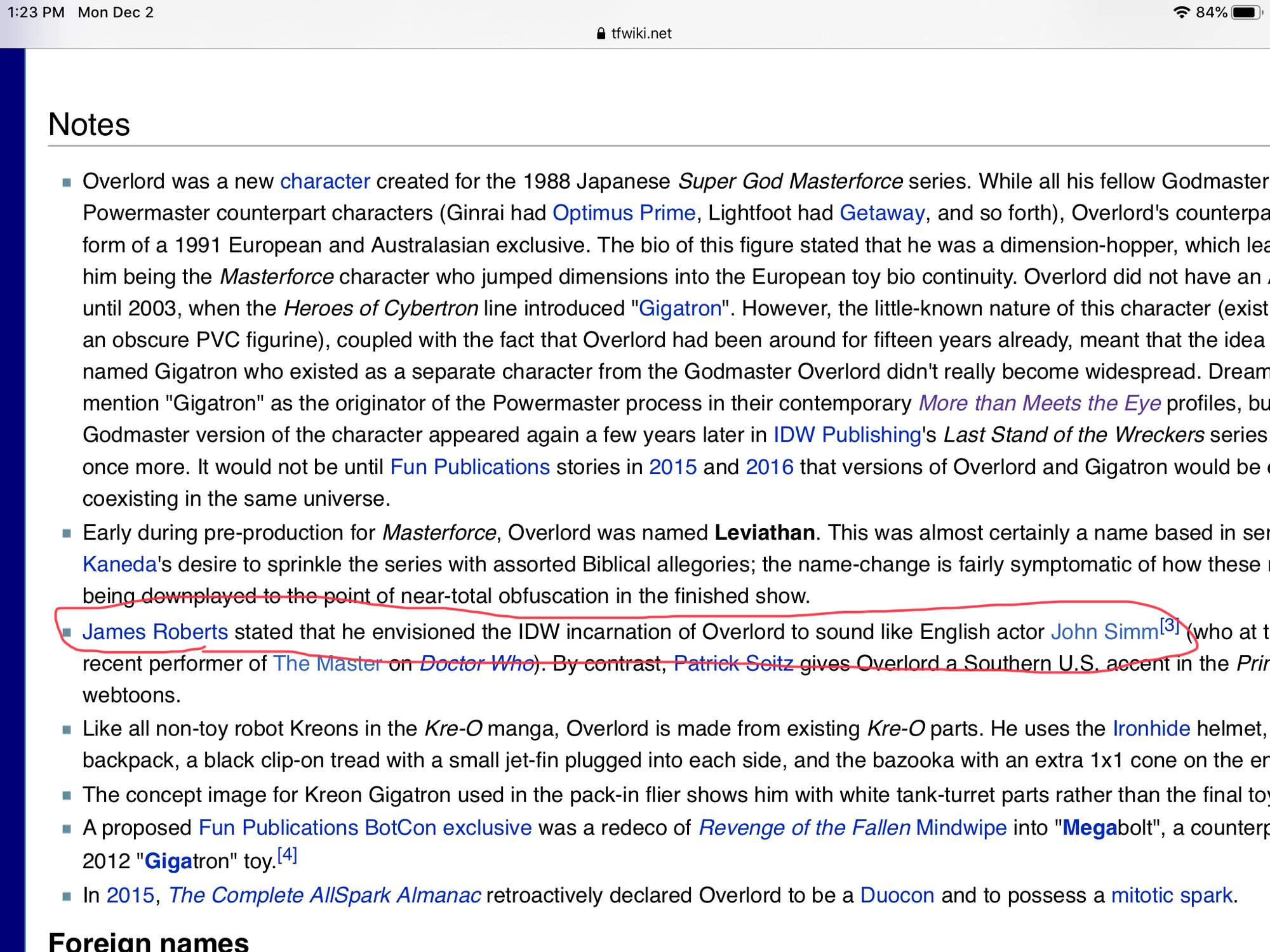The width and height of the screenshot is (1270, 952).
Task: Open the 'Giga' link in Gigatron toy
Action: (x=168, y=861)
